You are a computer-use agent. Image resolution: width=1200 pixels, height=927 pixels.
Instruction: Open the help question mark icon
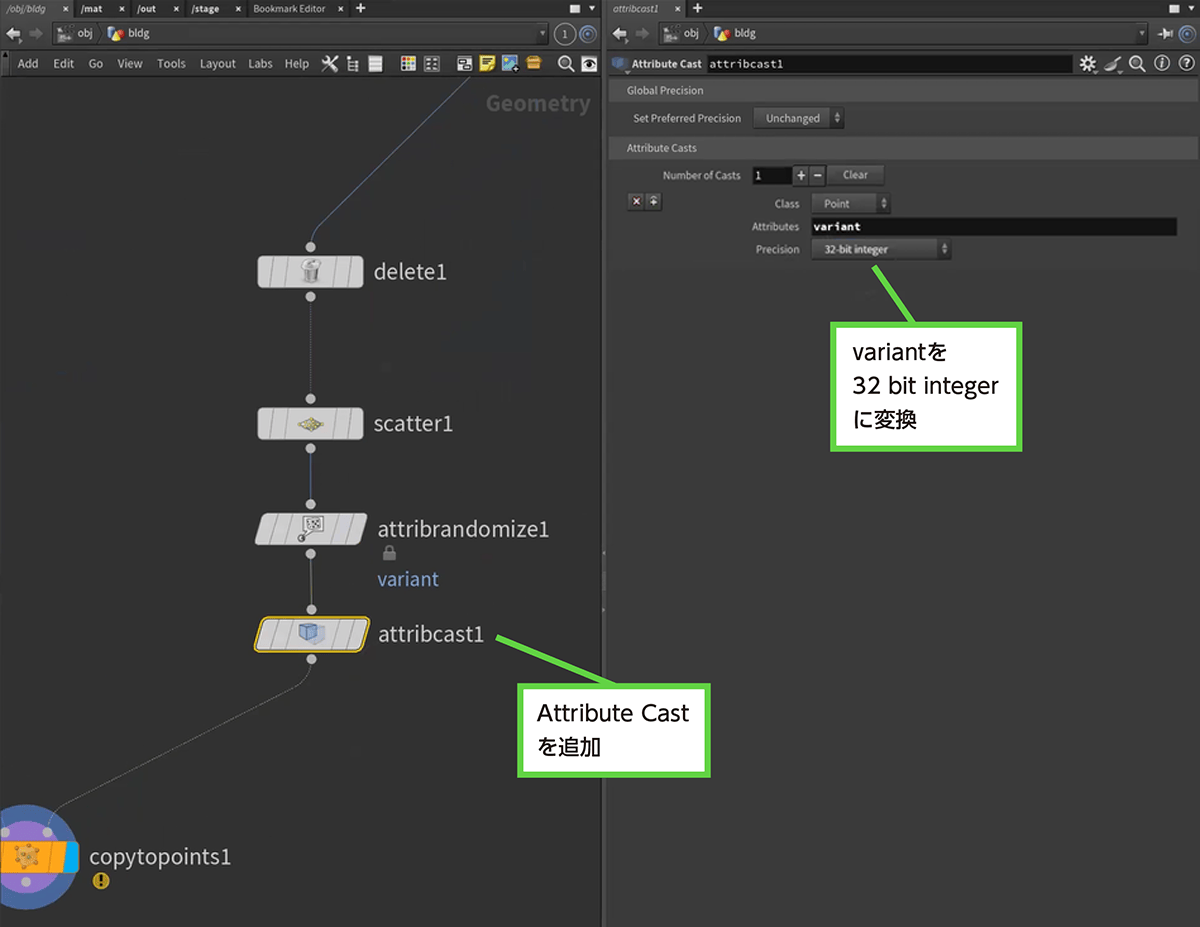coord(1186,63)
